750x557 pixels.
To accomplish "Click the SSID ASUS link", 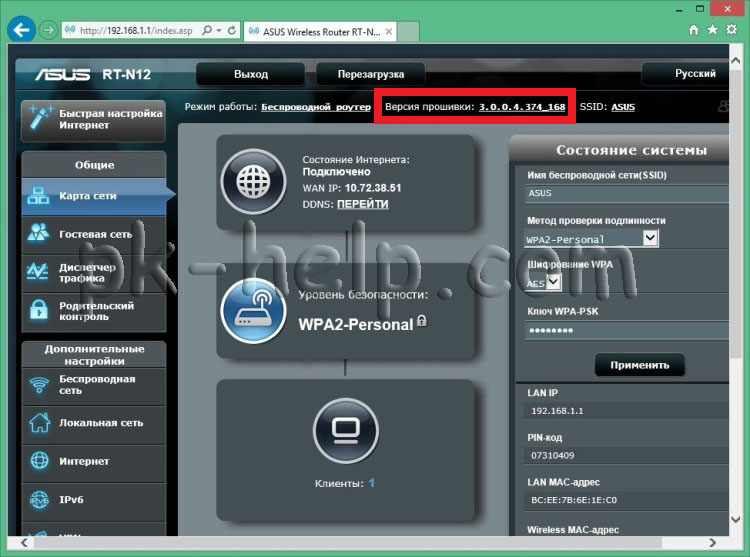I will (623, 107).
